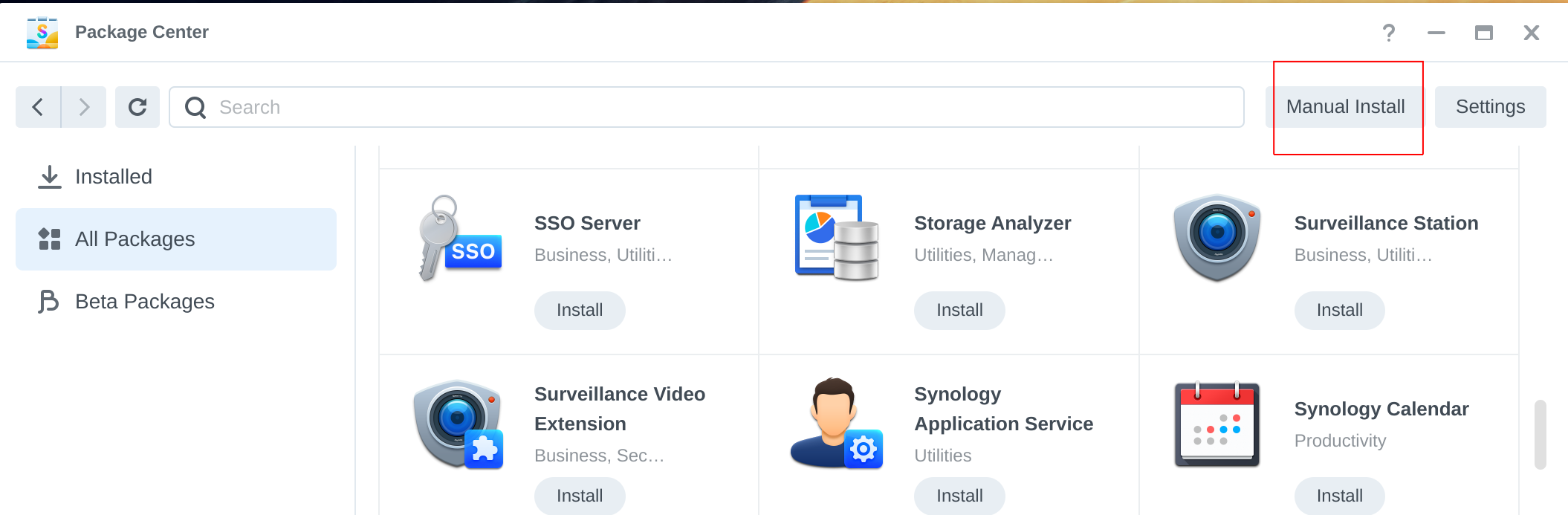Open the help question mark
1568x515 pixels.
click(1389, 33)
